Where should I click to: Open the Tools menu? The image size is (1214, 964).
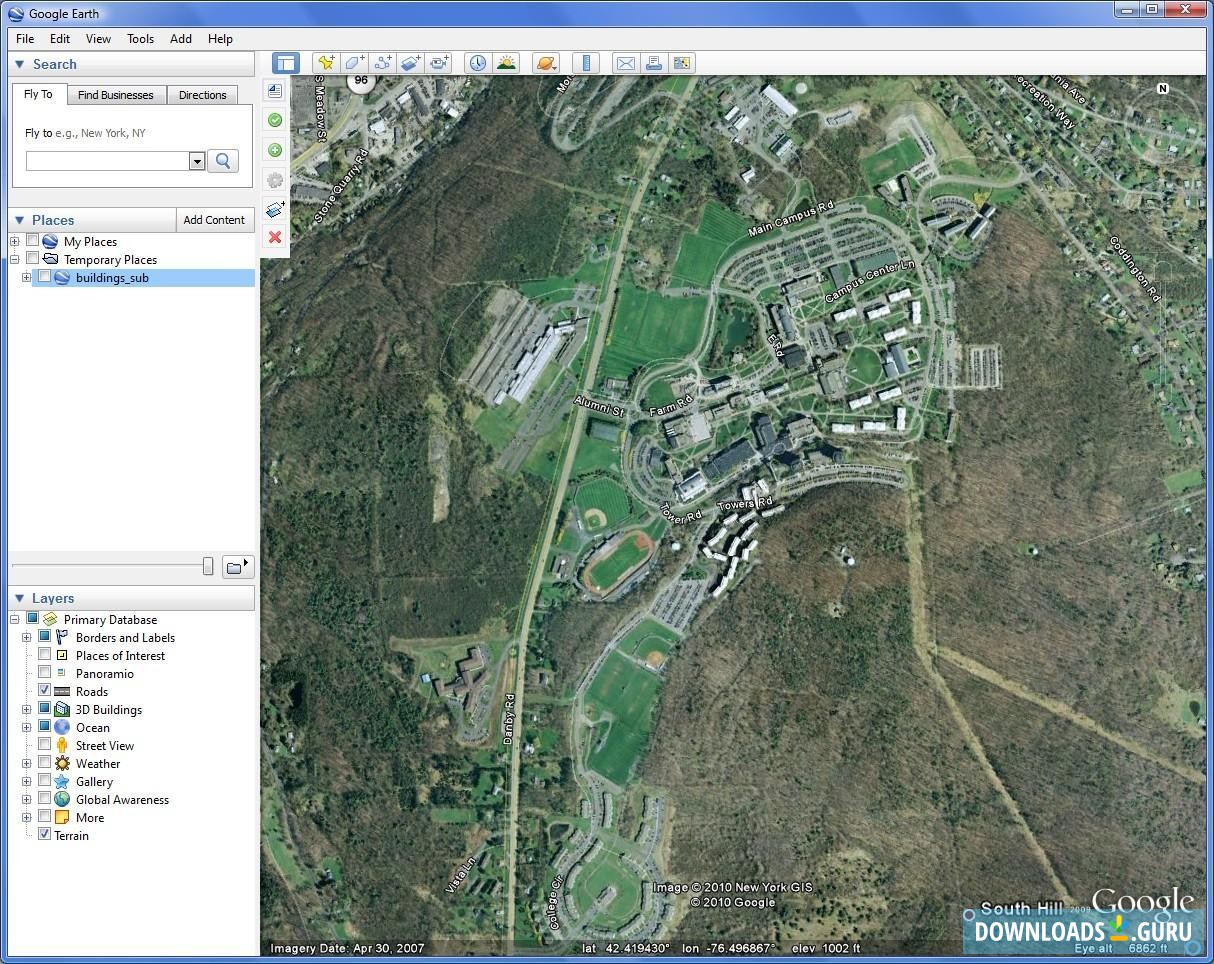(x=140, y=39)
